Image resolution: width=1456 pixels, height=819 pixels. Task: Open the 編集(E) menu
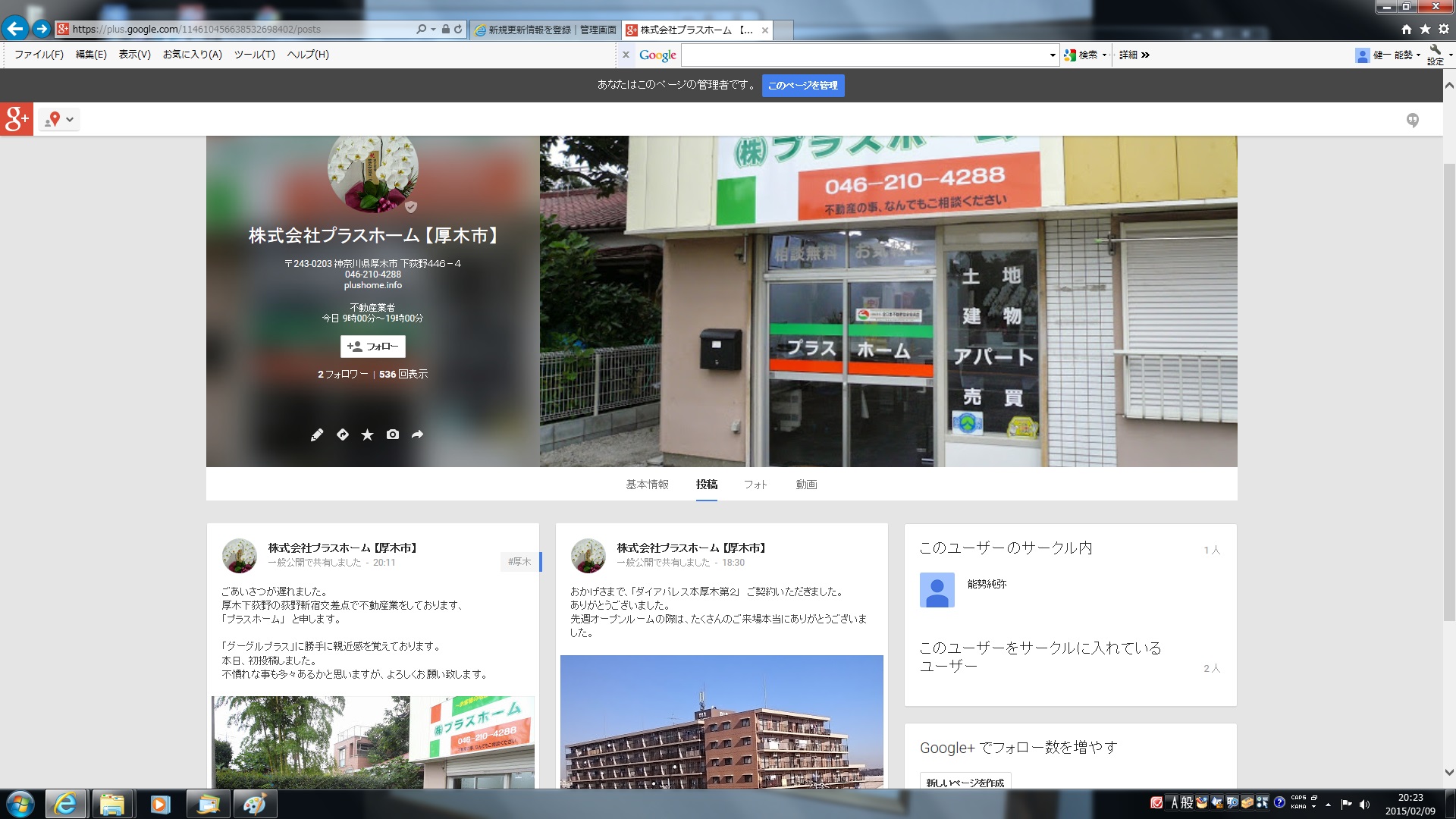tap(91, 55)
